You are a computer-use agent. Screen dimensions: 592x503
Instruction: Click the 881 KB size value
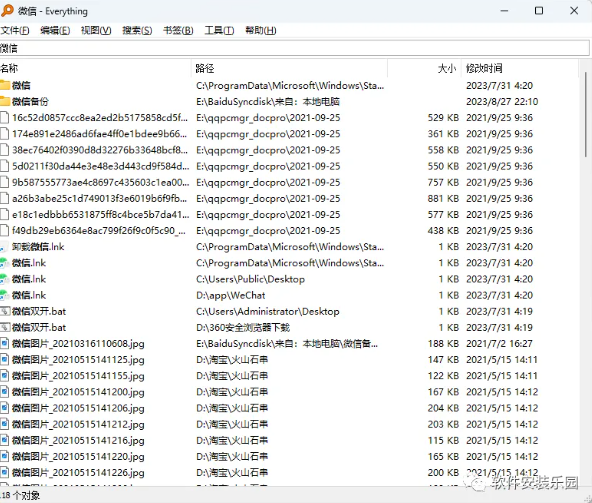pyautogui.click(x=443, y=199)
